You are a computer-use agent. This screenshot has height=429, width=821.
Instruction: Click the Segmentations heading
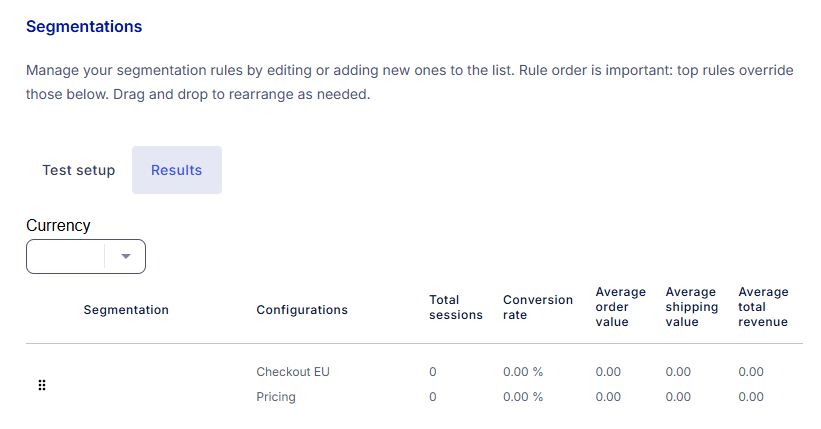(84, 26)
